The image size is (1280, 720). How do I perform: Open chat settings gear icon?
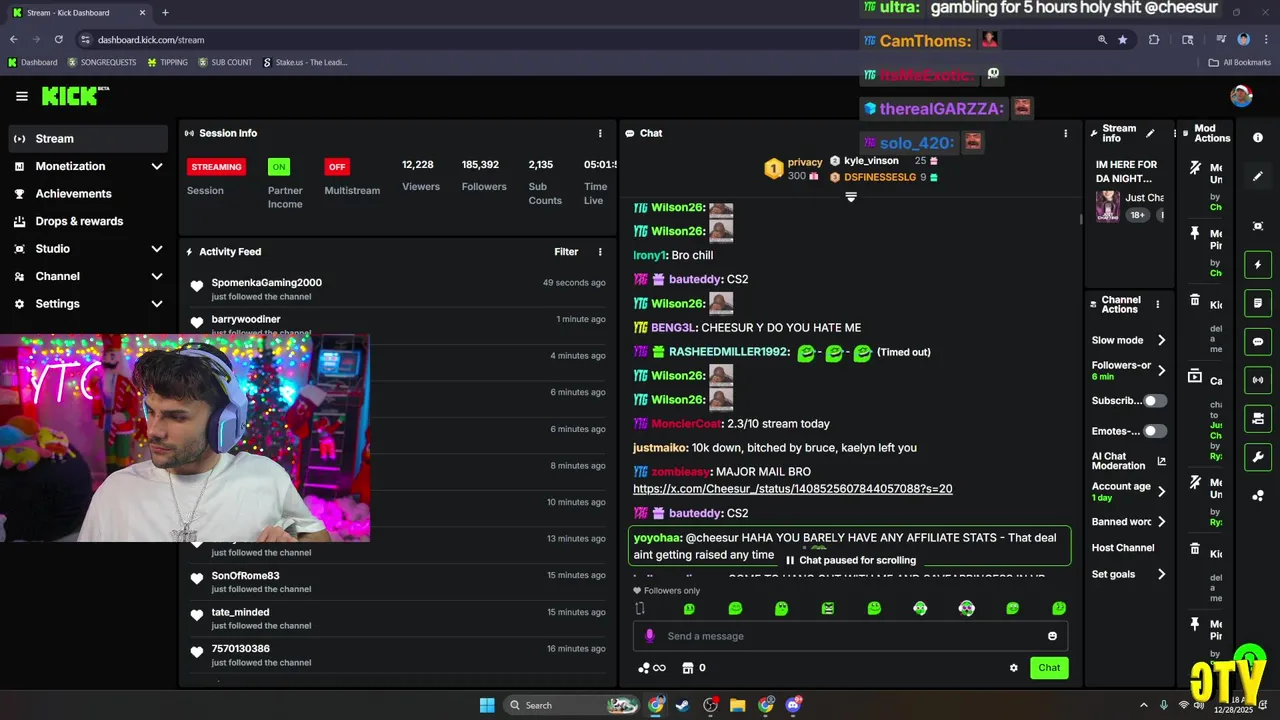pos(1013,668)
